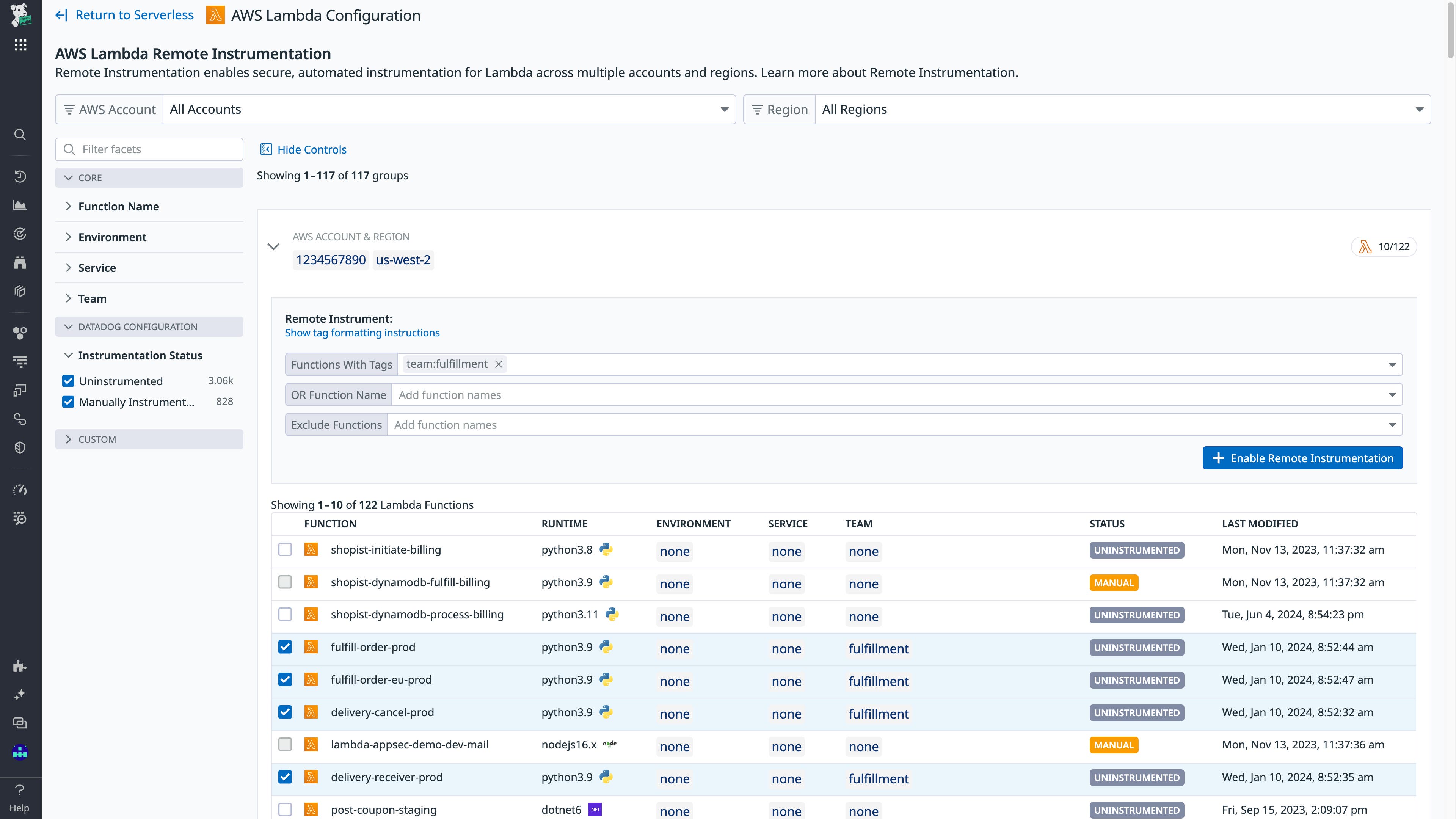Image resolution: width=1456 pixels, height=819 pixels.
Task: Uncheck the Uninstrumented status filter
Action: (68, 380)
